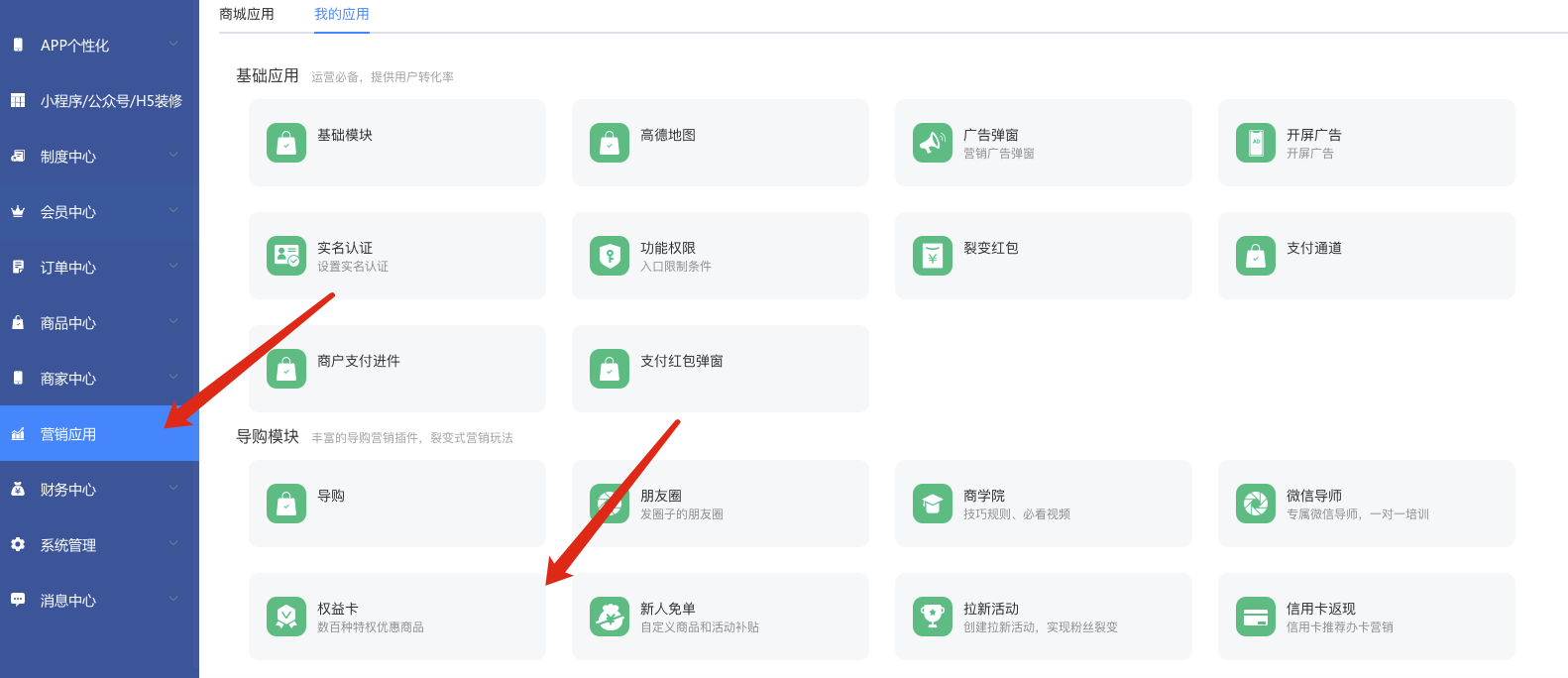
Task: Click the 系统管理 gear icon
Action: click(18, 544)
